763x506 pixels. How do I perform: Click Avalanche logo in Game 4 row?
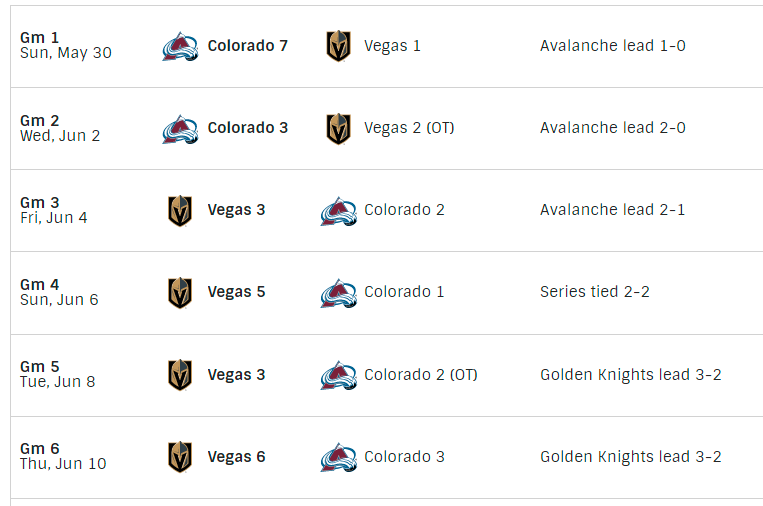tap(339, 292)
